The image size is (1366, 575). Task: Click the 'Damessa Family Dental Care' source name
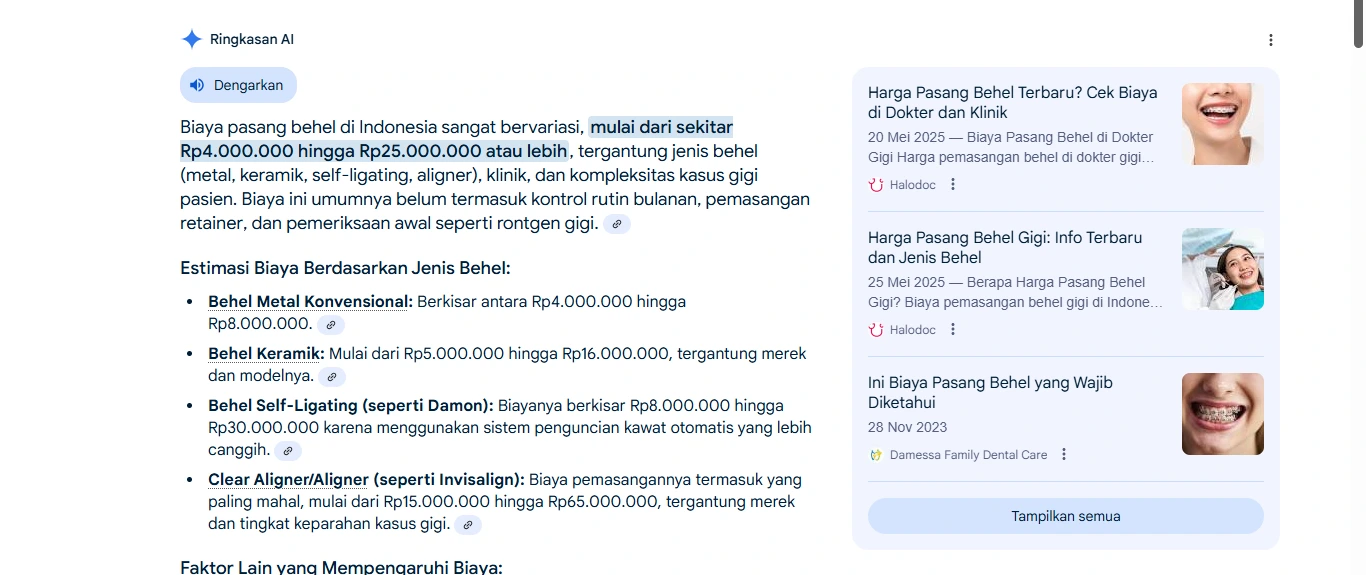click(969, 454)
